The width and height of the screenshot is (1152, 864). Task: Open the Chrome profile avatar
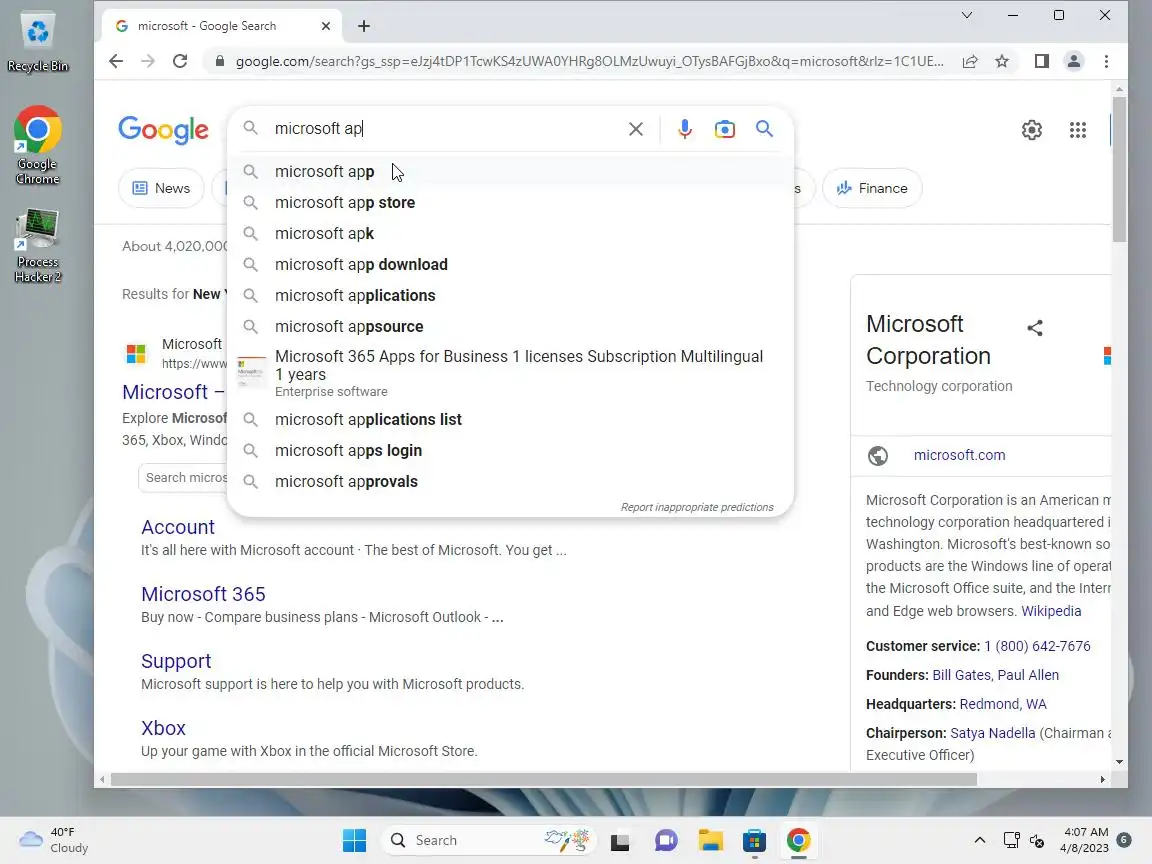tap(1074, 62)
